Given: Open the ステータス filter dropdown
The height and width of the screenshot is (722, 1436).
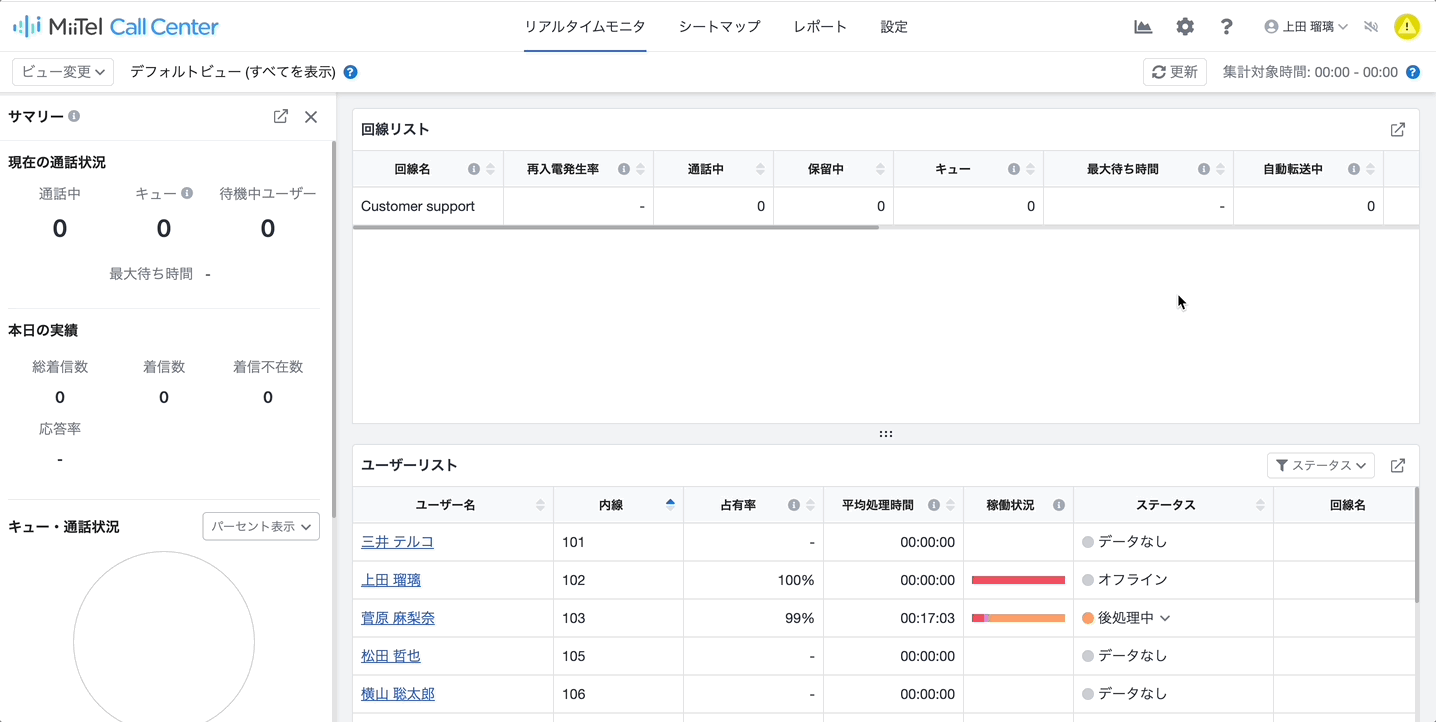Looking at the screenshot, I should click(x=1321, y=466).
